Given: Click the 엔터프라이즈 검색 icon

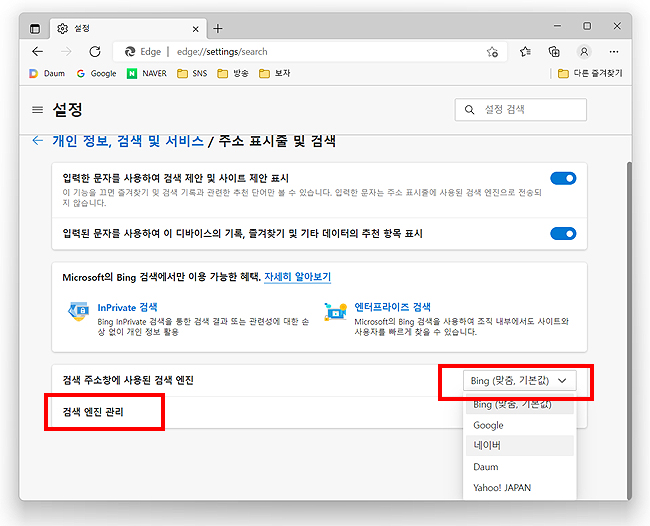Looking at the screenshot, I should [335, 312].
